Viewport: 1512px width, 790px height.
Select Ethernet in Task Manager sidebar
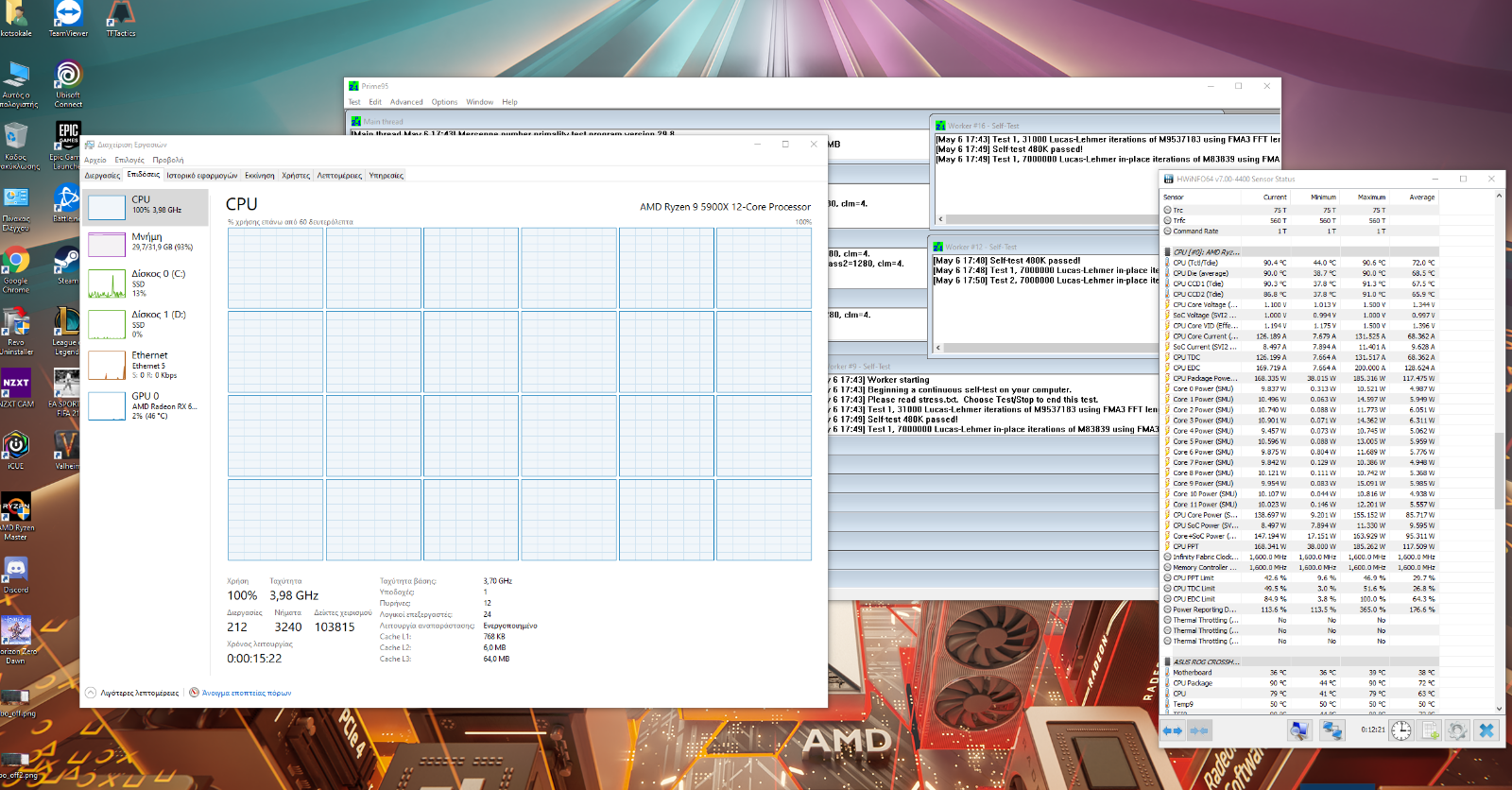pyautogui.click(x=146, y=365)
